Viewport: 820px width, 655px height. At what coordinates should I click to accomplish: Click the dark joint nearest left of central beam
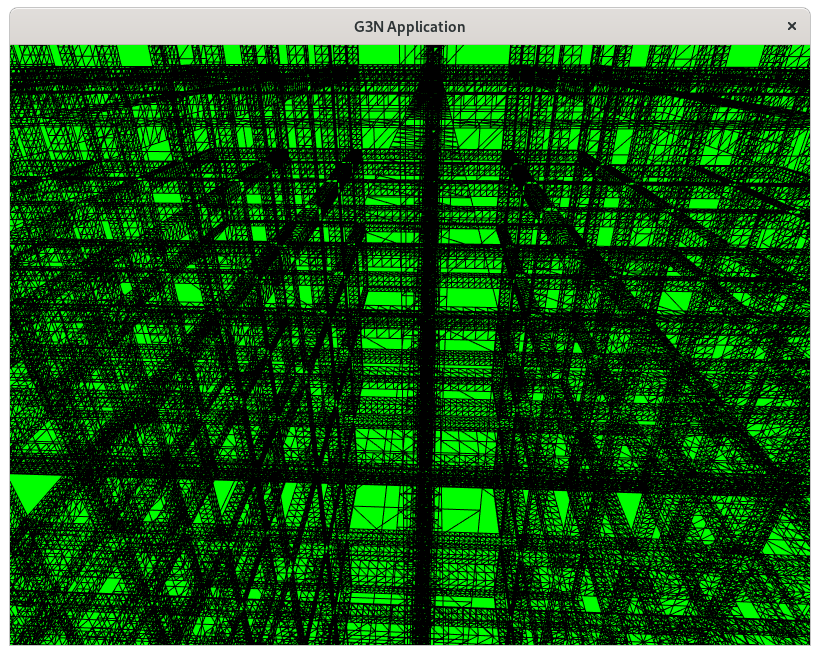pyautogui.click(x=343, y=173)
